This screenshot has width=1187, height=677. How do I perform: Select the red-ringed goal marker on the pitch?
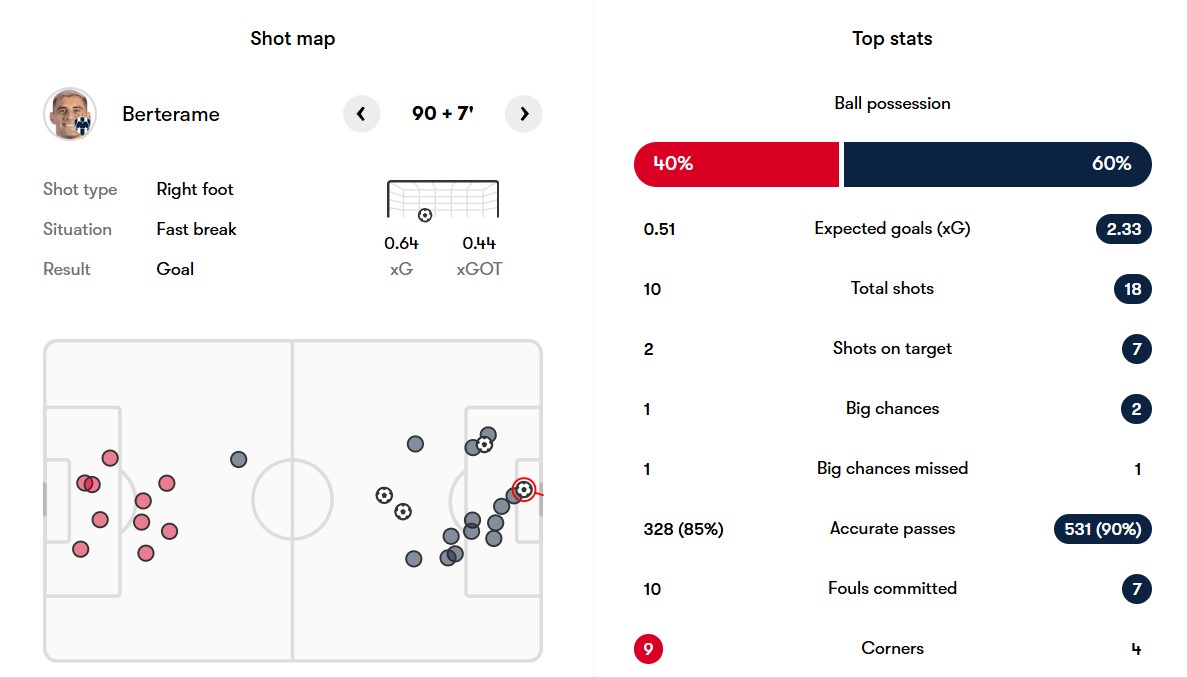point(524,490)
